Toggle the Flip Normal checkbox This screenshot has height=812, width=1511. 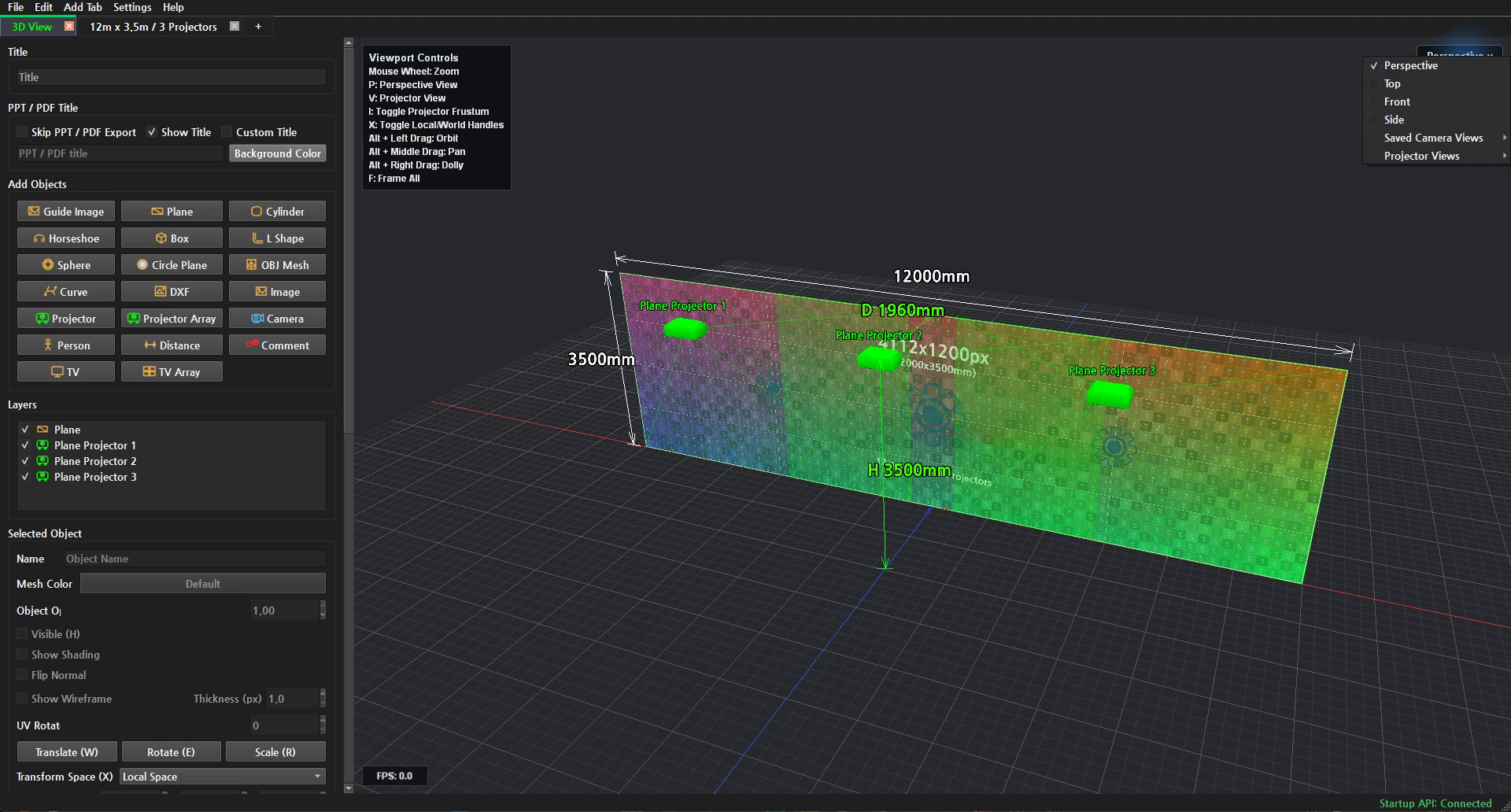[22, 675]
